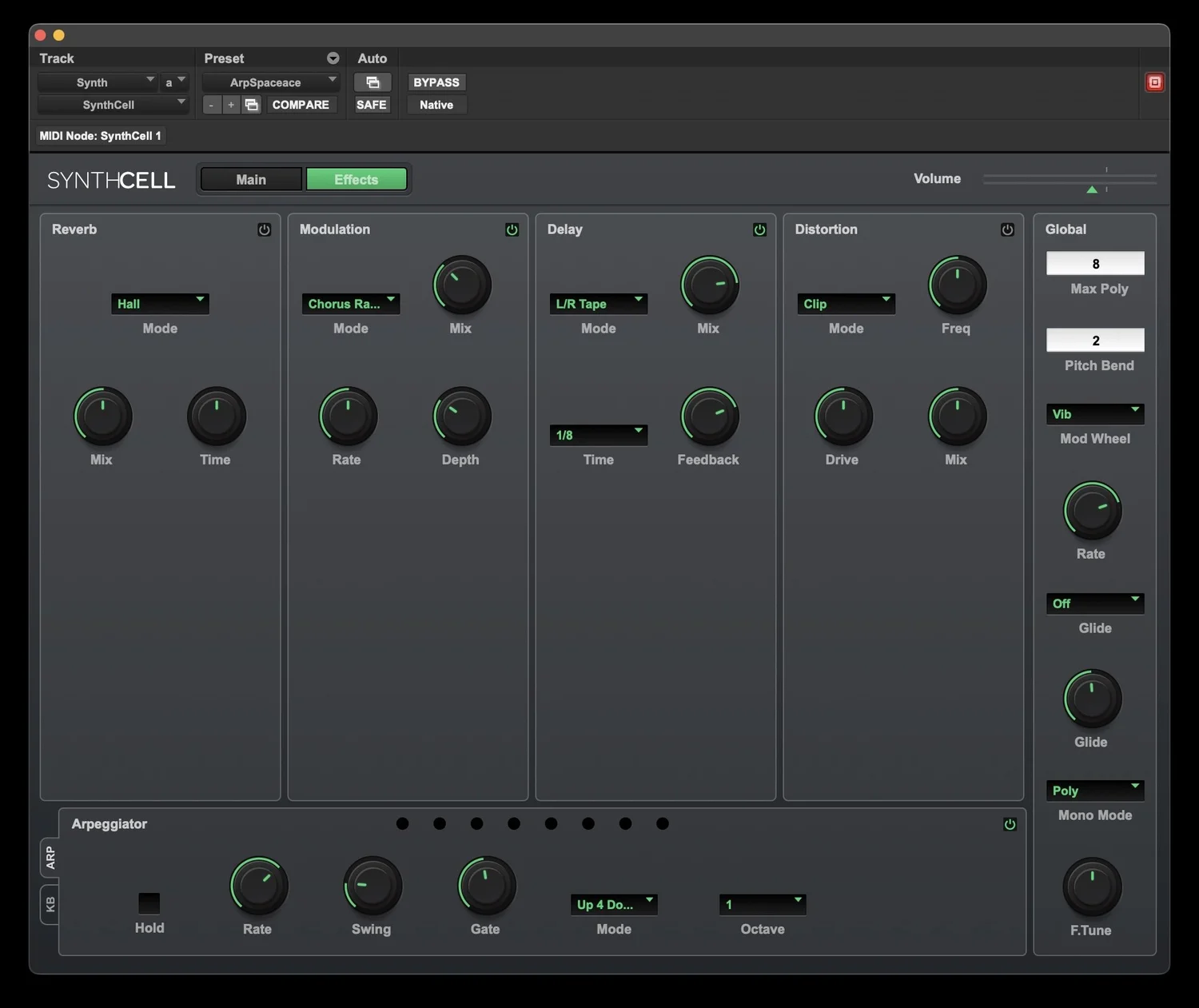Open the Delay 1/8 time dropdown

pos(598,434)
